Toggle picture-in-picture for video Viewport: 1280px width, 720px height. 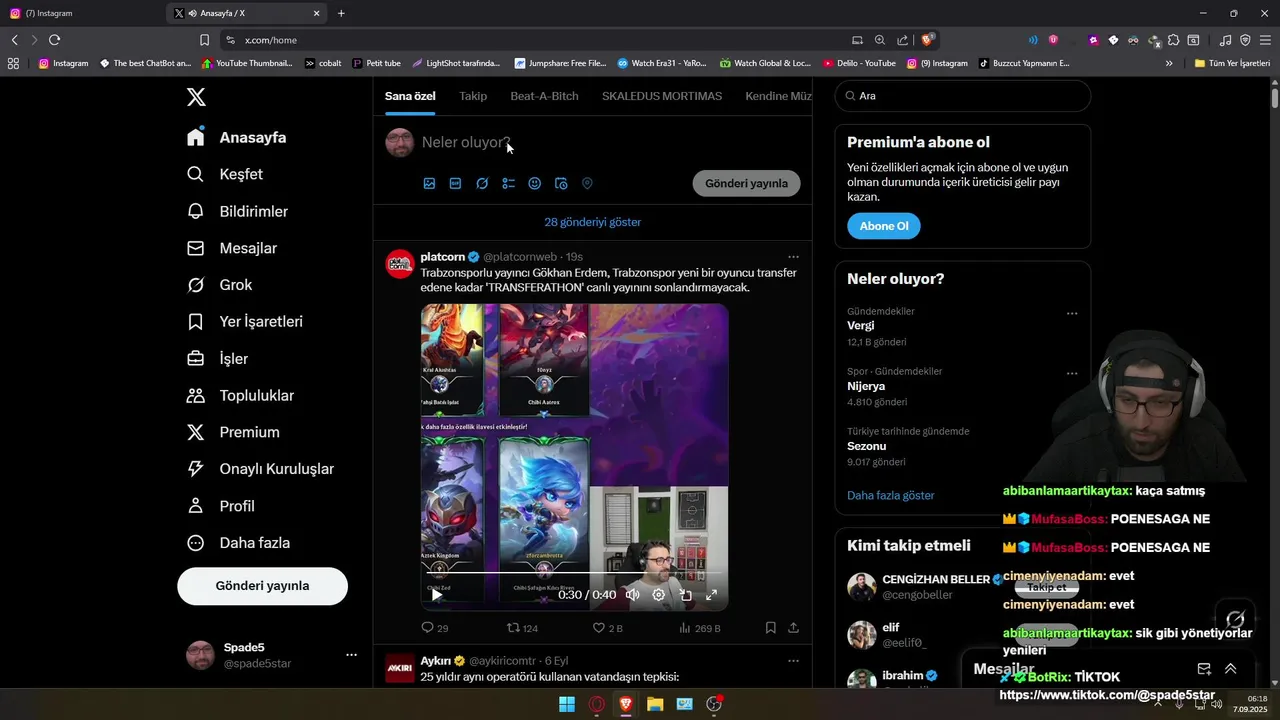pyautogui.click(x=686, y=594)
